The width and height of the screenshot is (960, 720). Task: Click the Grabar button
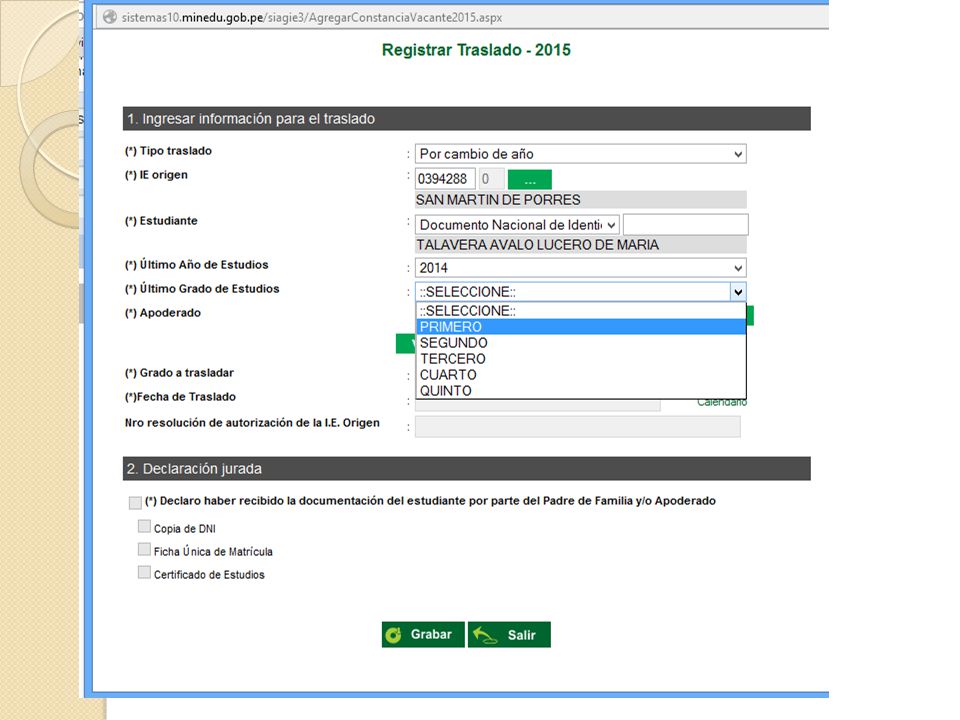click(423, 635)
